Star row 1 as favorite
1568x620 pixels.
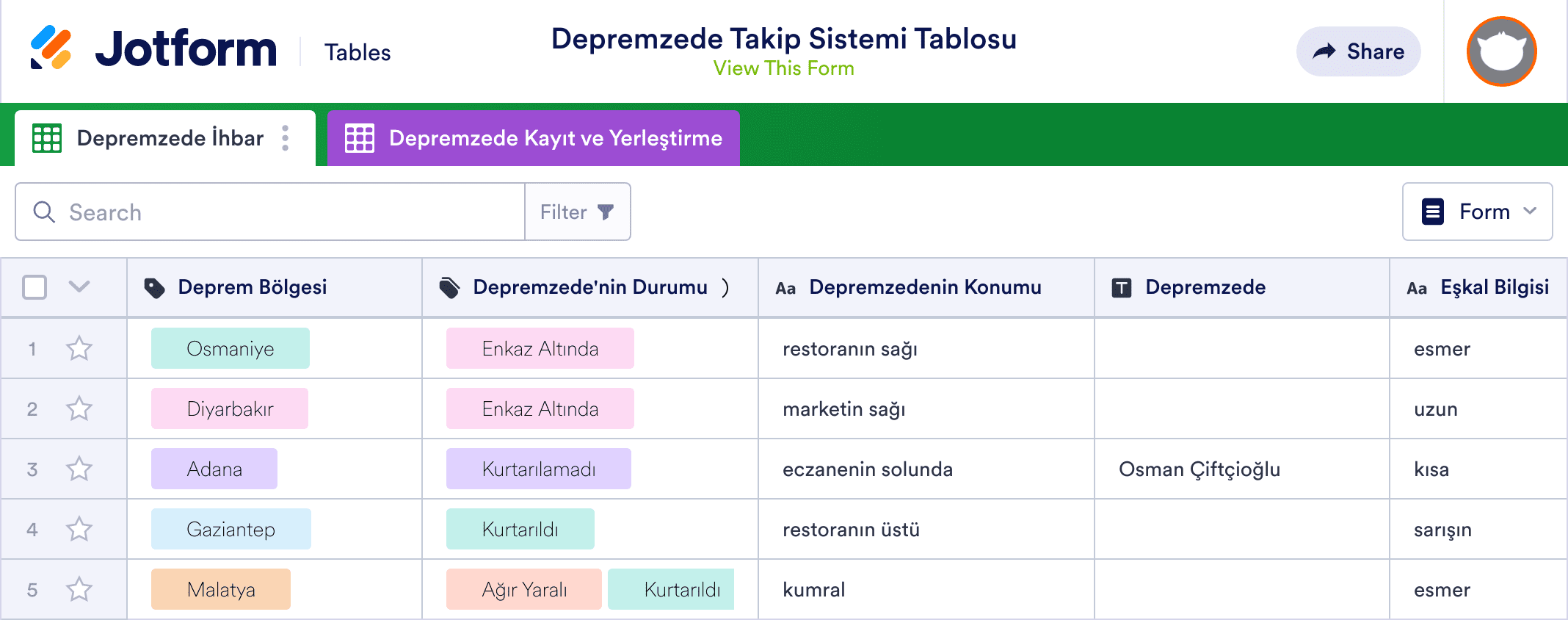[x=79, y=348]
